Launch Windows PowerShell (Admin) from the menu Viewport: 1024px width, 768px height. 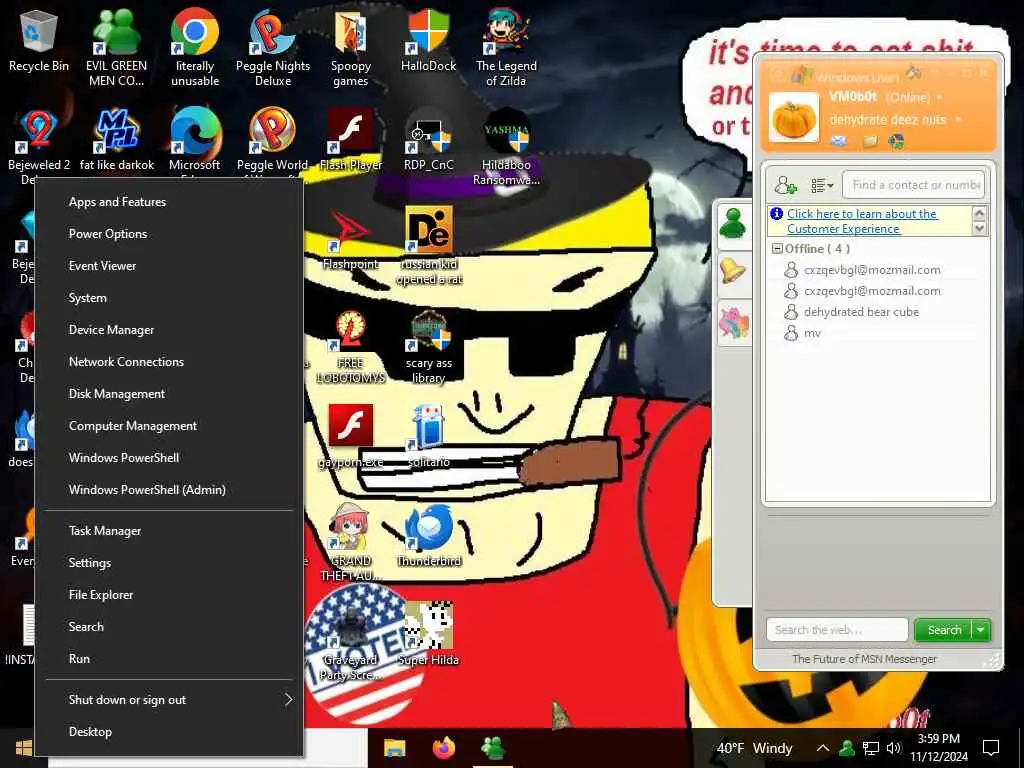pyautogui.click(x=170, y=490)
